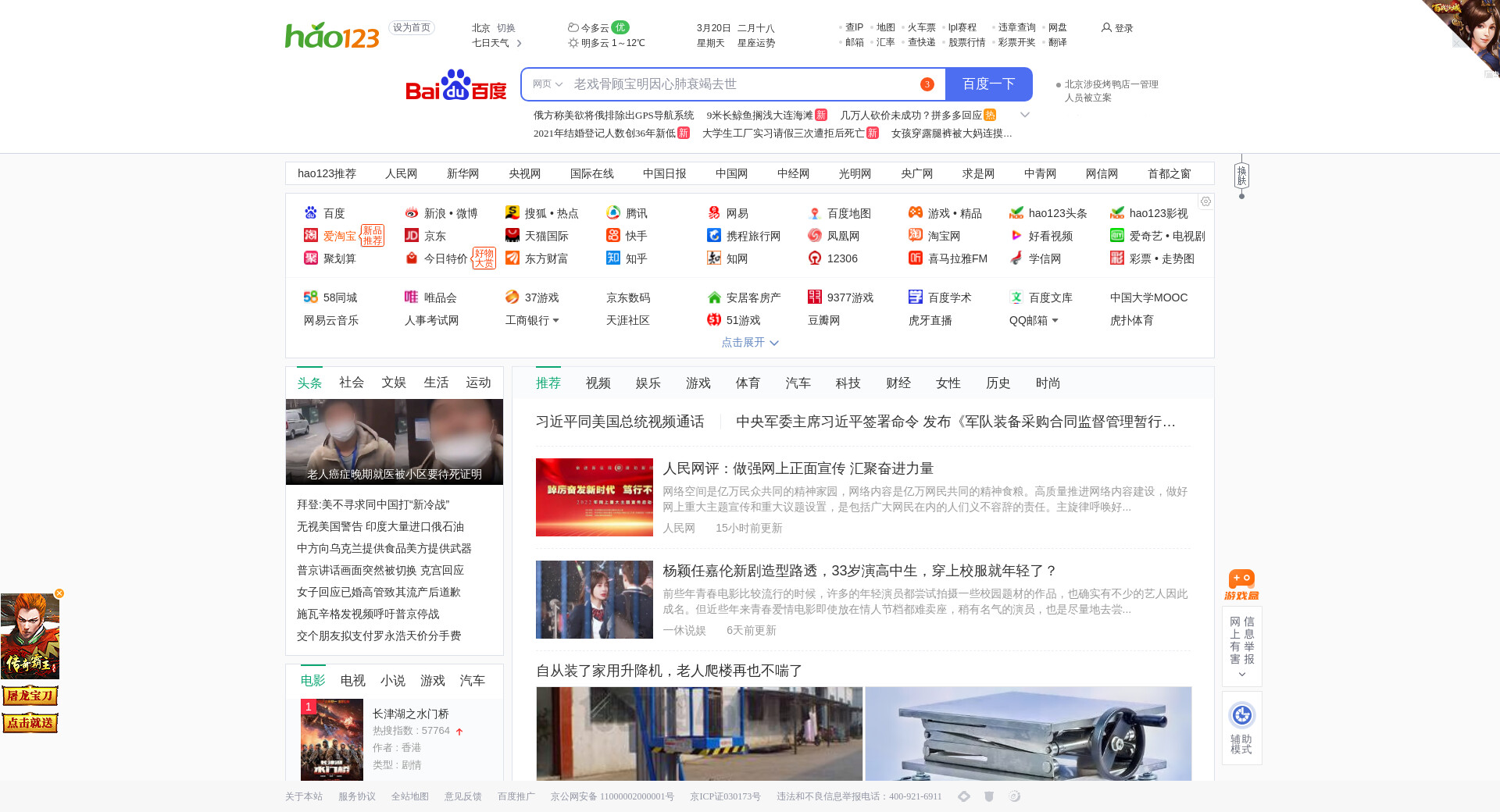The image size is (1500, 812).
Task: Open the 网页 search type dropdown
Action: point(547,84)
